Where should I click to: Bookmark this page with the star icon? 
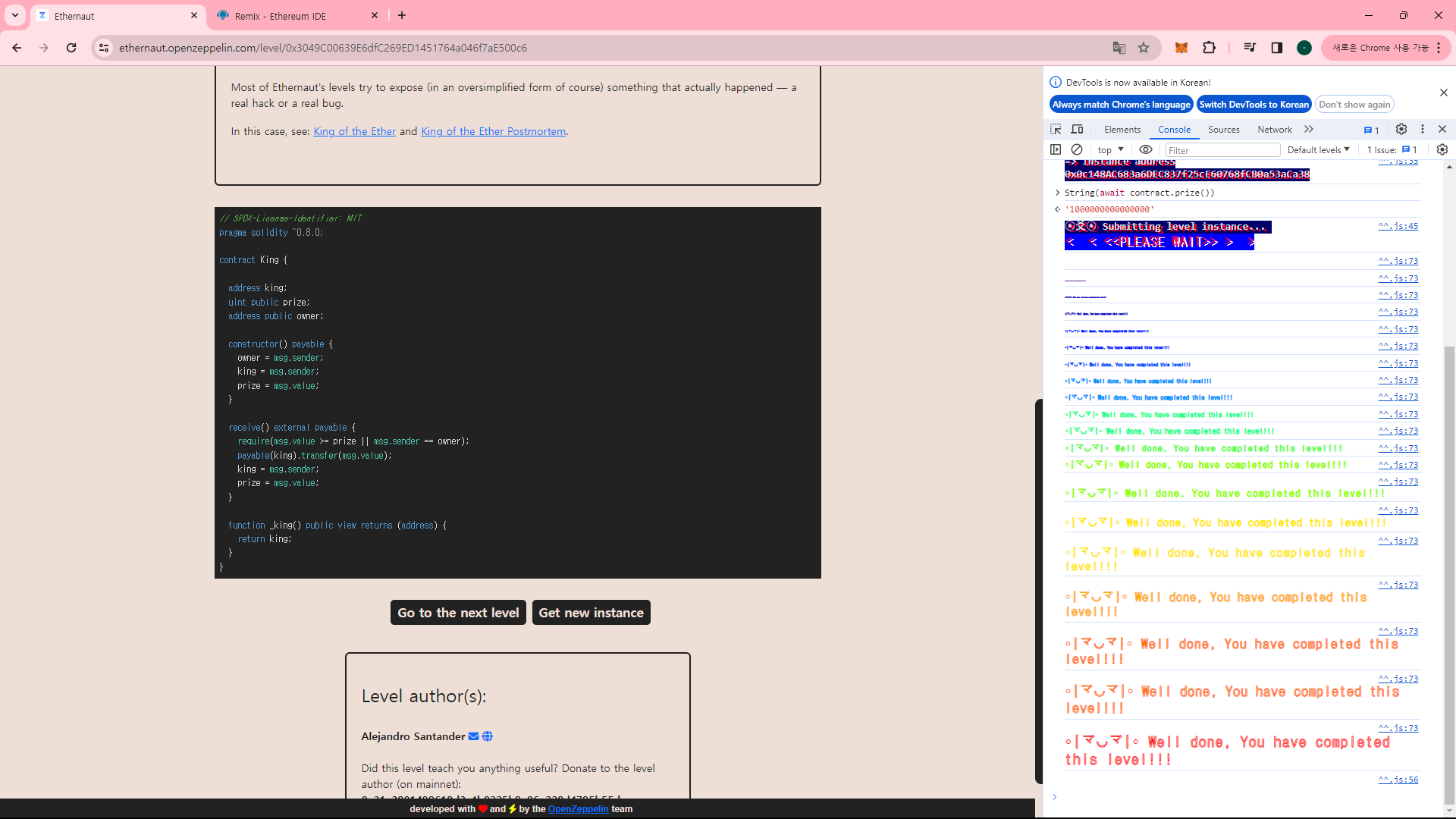coord(1144,48)
